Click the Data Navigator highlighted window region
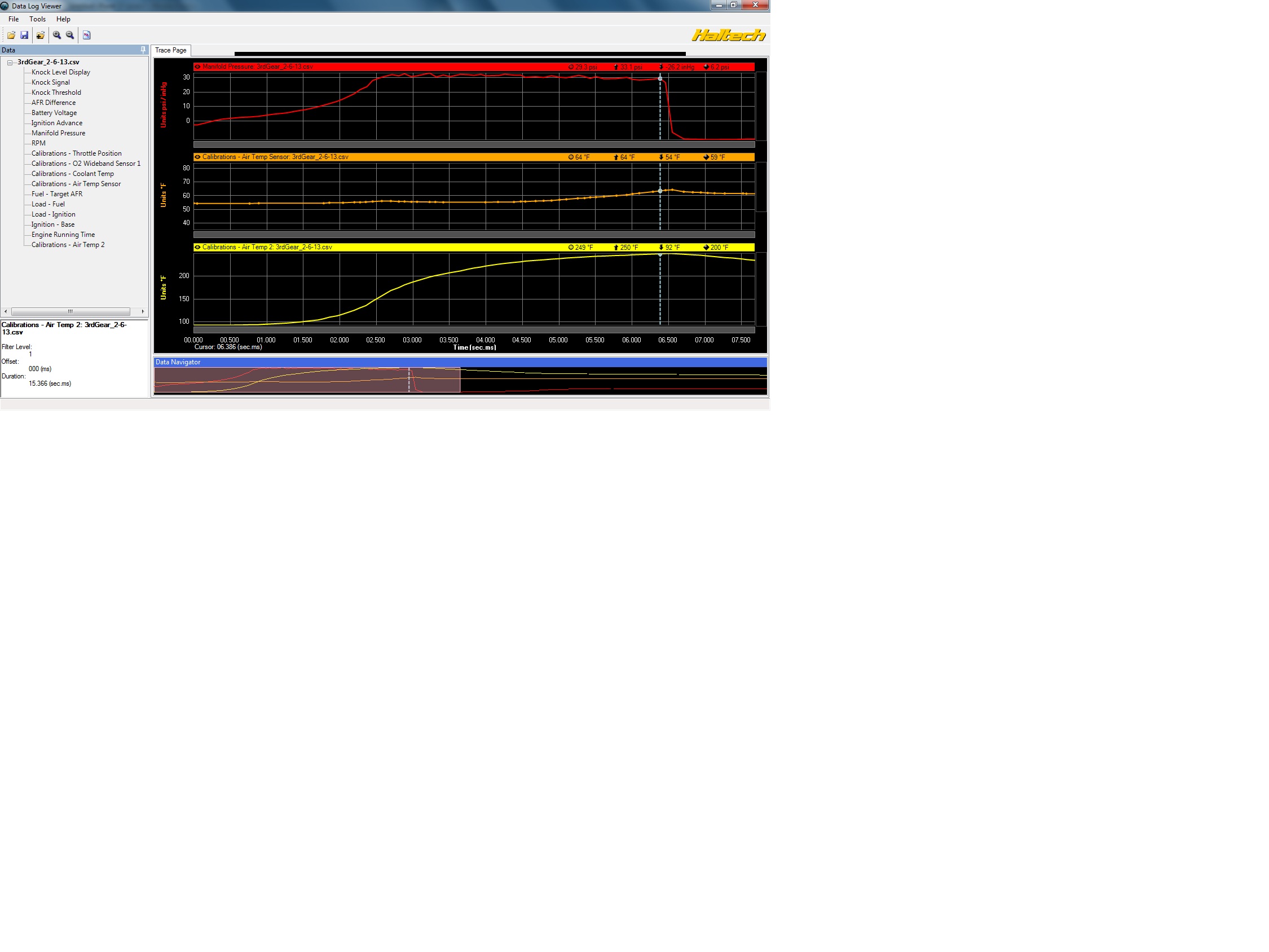Image resolution: width=1269 pixels, height=952 pixels. coord(307,381)
